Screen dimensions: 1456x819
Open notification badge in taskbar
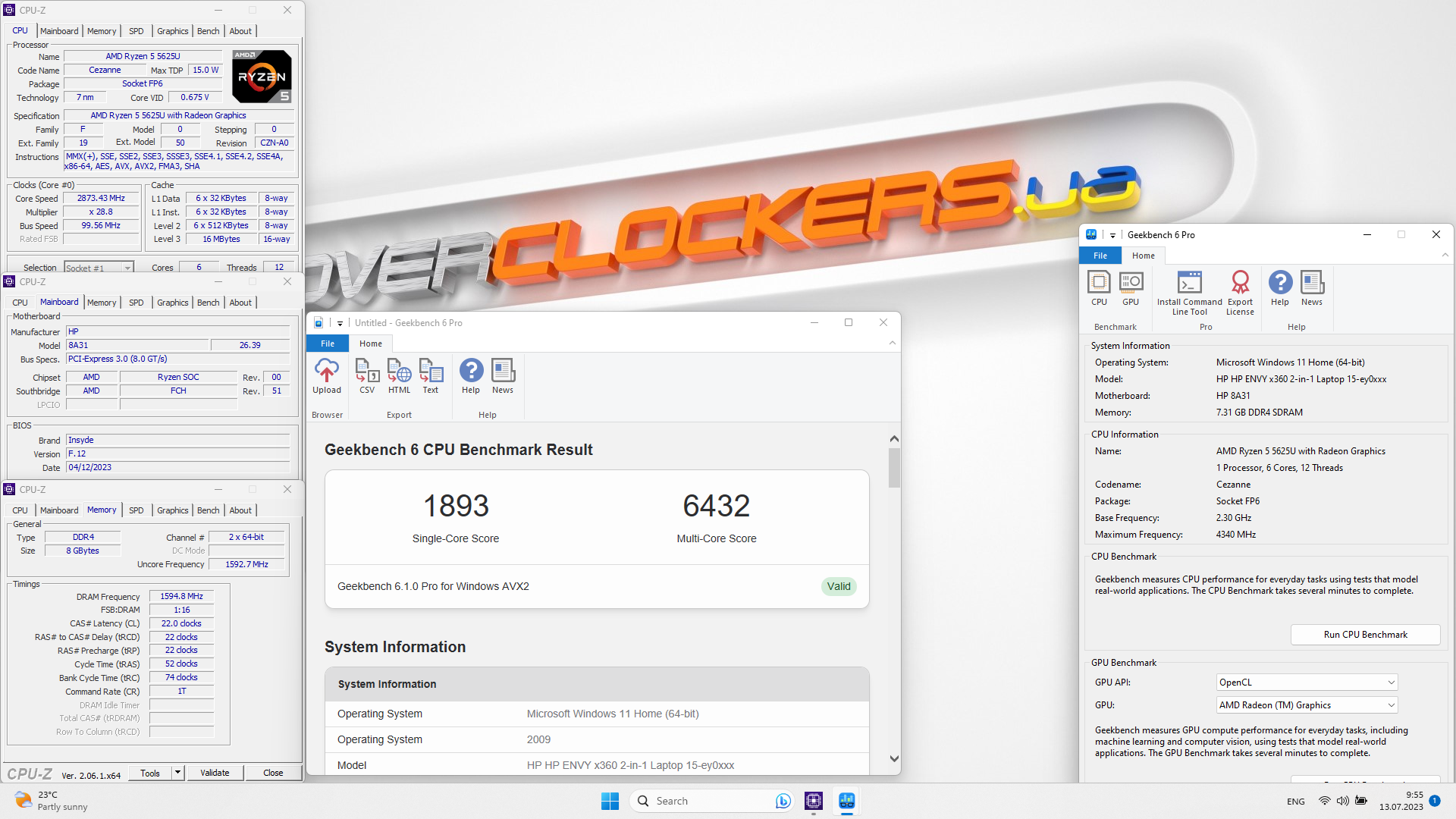pos(1435,801)
